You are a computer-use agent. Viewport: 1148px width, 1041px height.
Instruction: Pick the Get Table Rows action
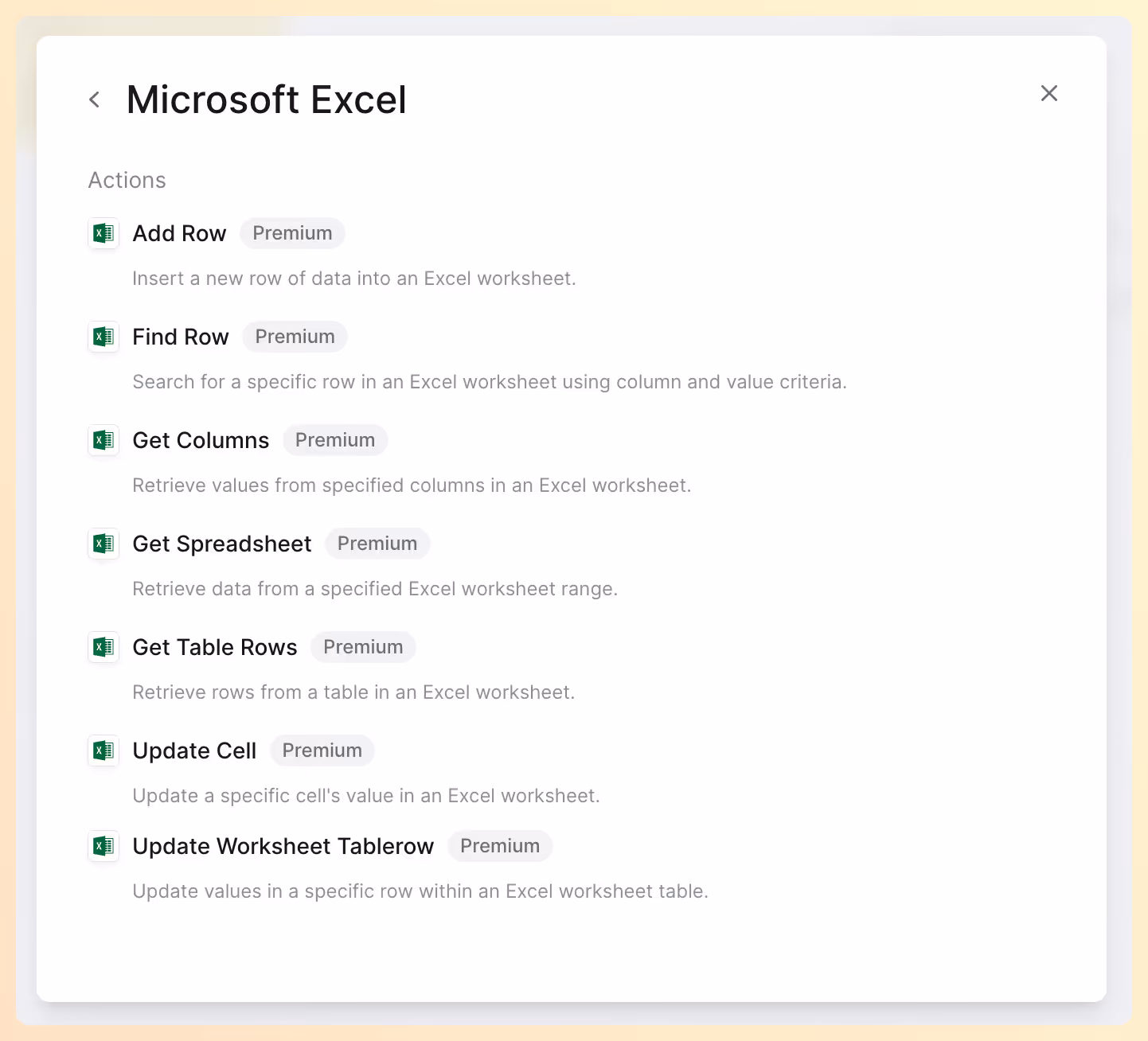point(215,647)
